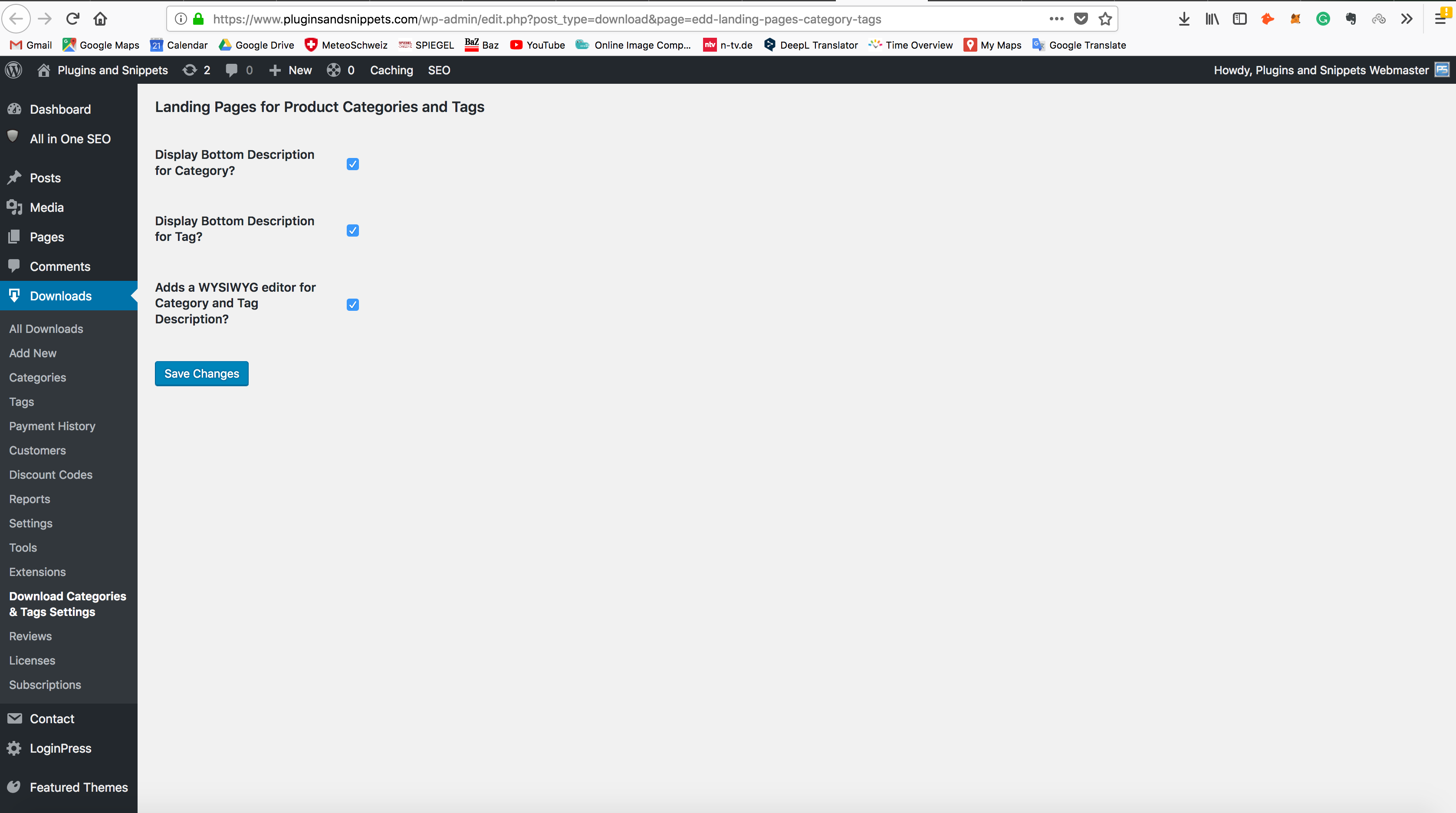Open the Firefox hamburger menu
1456x813 pixels.
[x=1440, y=19]
